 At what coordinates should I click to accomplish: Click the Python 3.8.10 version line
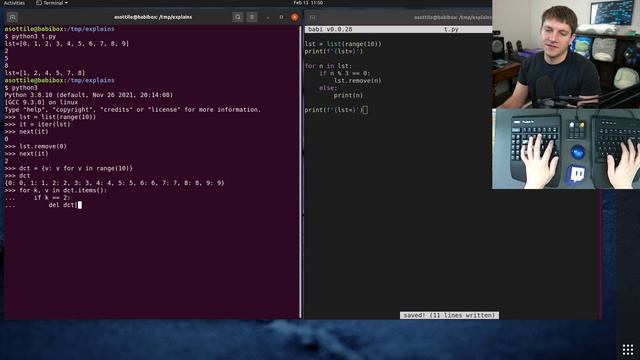tap(89, 95)
